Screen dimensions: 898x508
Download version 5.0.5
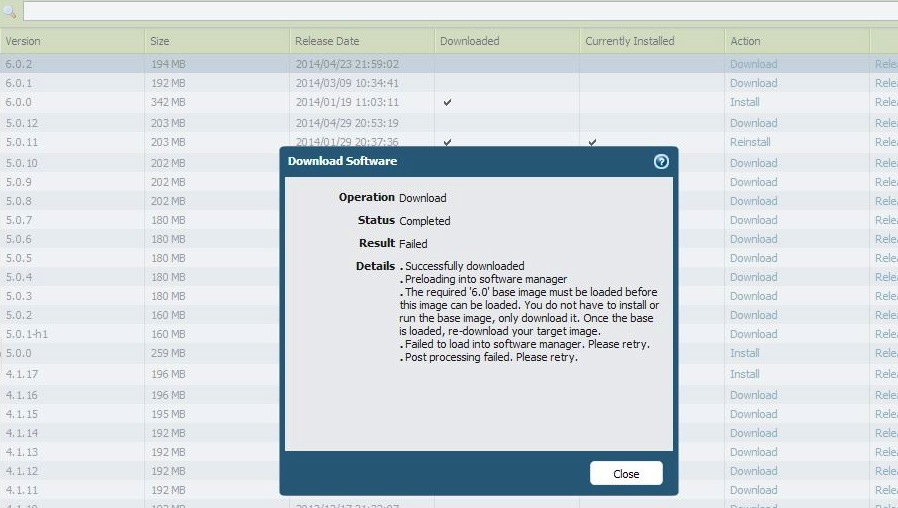(754, 258)
